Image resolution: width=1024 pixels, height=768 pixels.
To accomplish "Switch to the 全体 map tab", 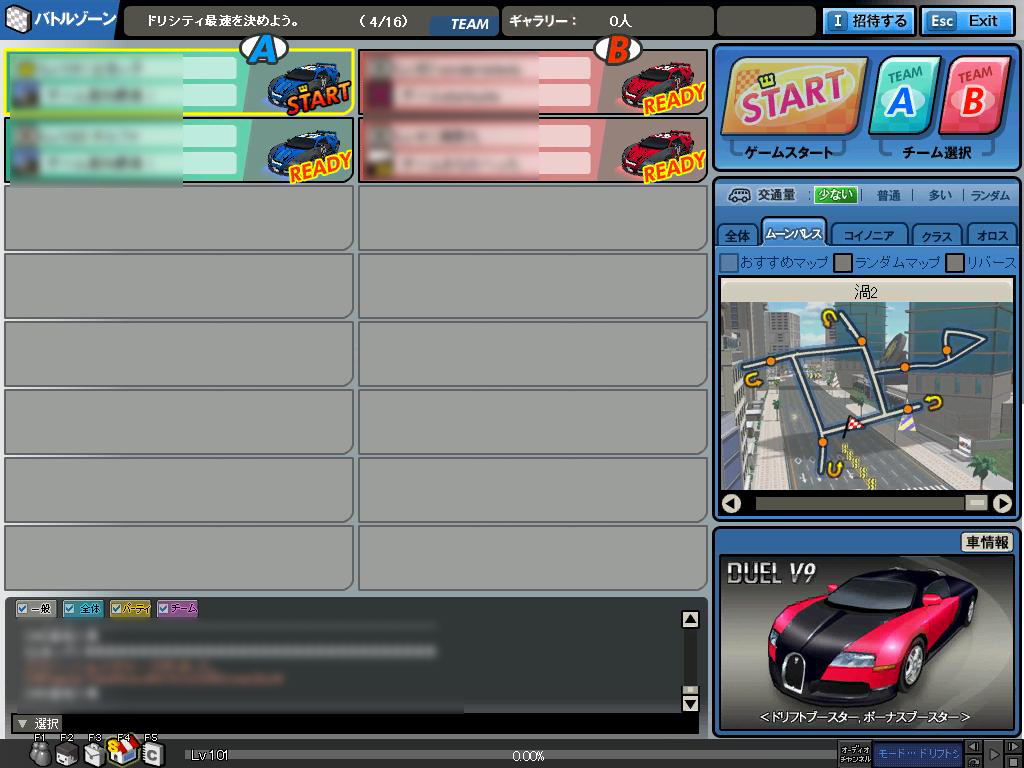I will (737, 235).
